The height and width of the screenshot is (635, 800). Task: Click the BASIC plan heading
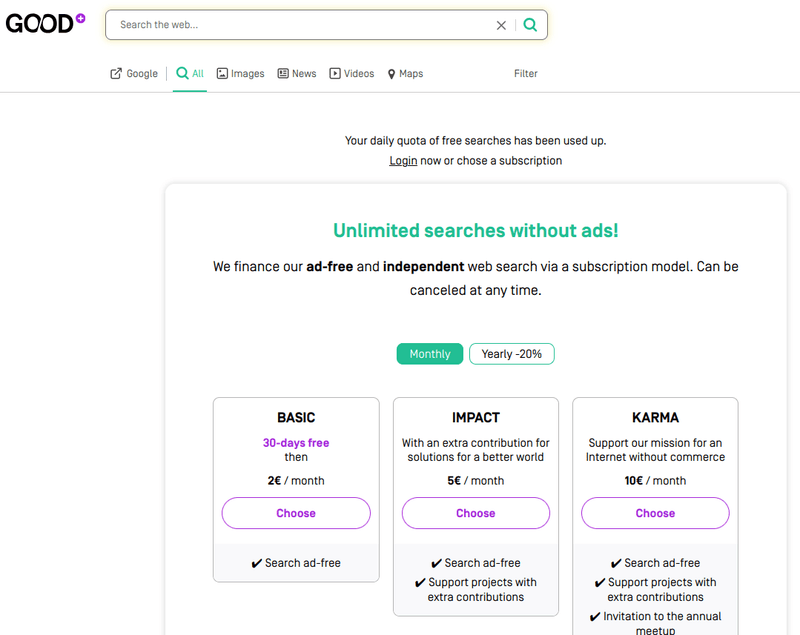tap(296, 417)
